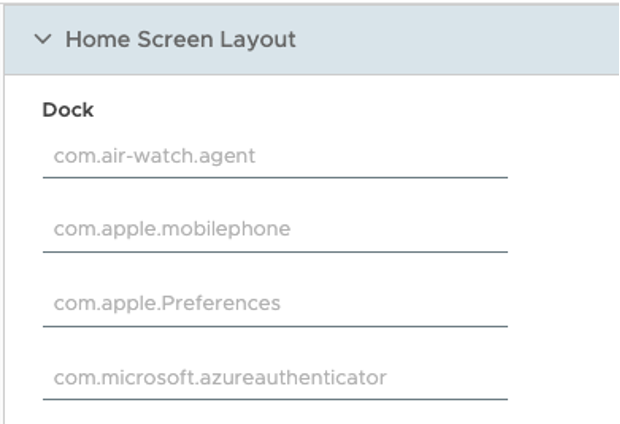Click the Home Screen Layout header title
The height and width of the screenshot is (424, 620).
tap(180, 40)
